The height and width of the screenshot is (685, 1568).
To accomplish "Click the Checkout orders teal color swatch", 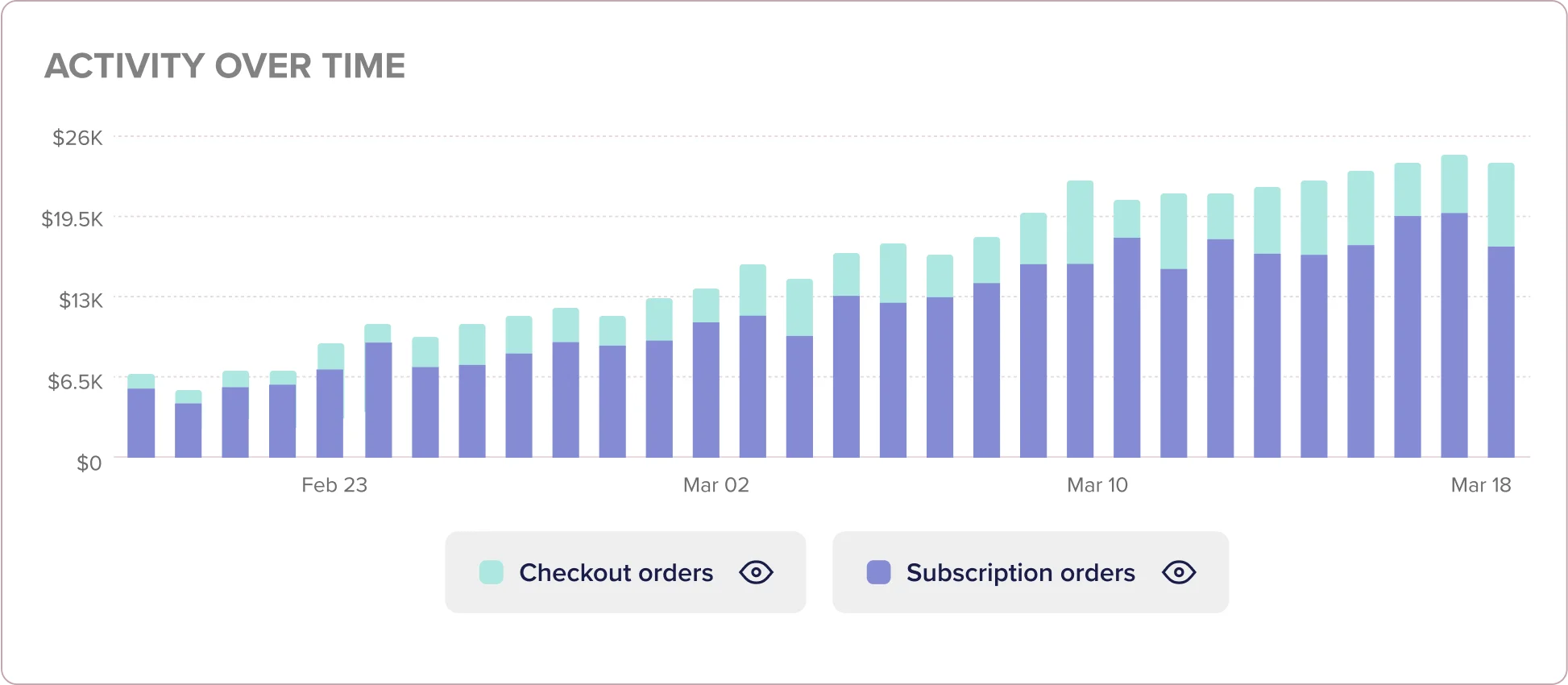I will click(492, 572).
